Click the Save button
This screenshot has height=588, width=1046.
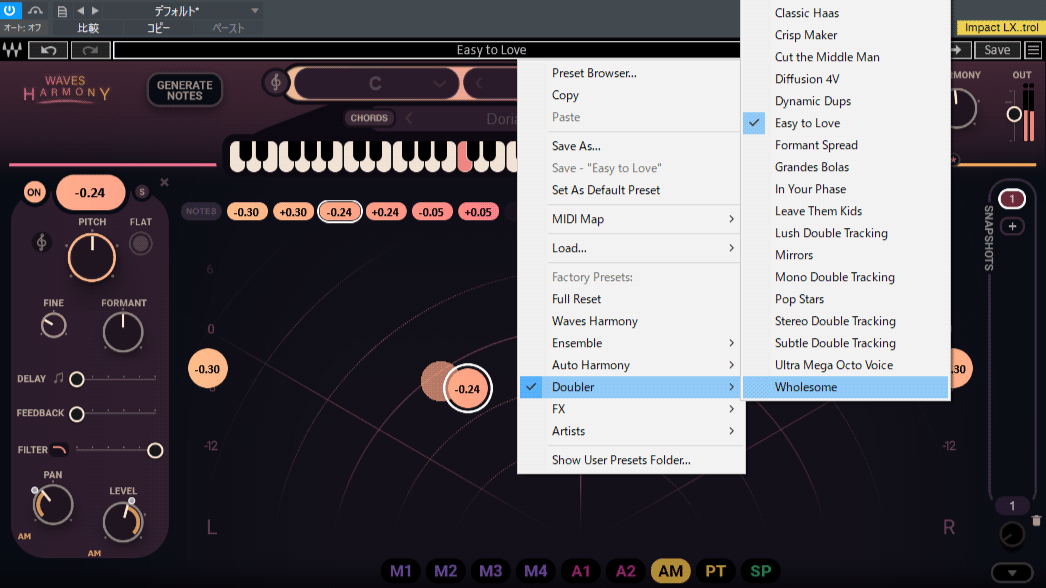997,50
